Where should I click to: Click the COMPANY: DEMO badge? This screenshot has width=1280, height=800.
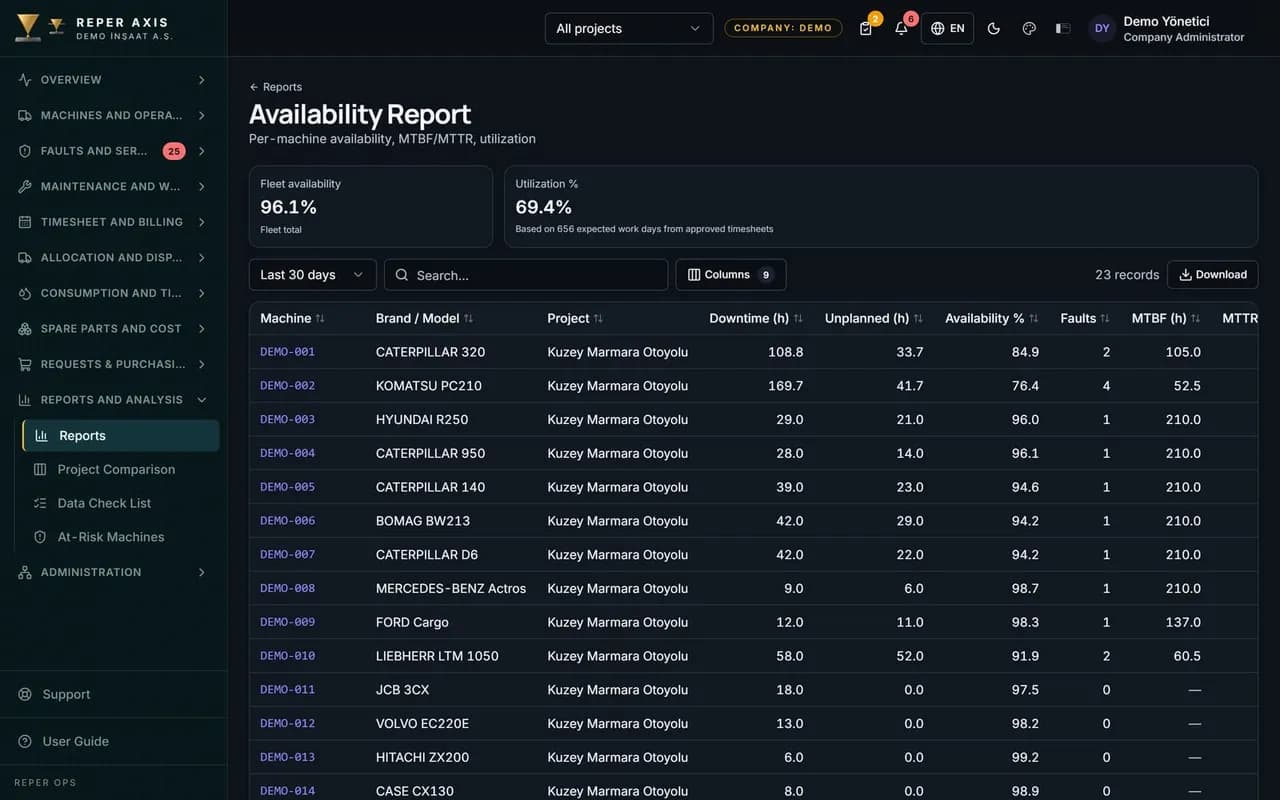pyautogui.click(x=783, y=28)
